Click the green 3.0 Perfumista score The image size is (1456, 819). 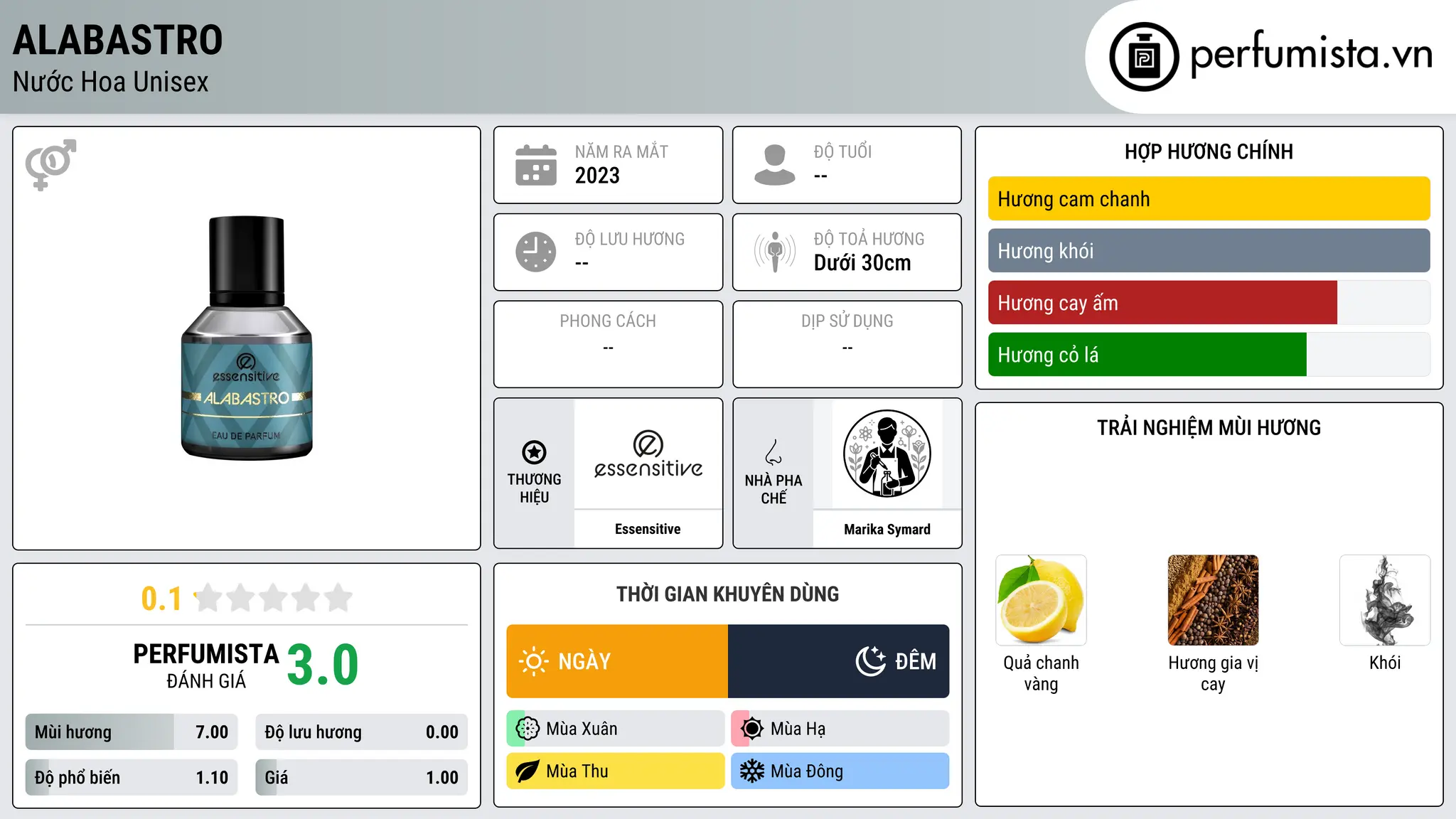click(323, 665)
